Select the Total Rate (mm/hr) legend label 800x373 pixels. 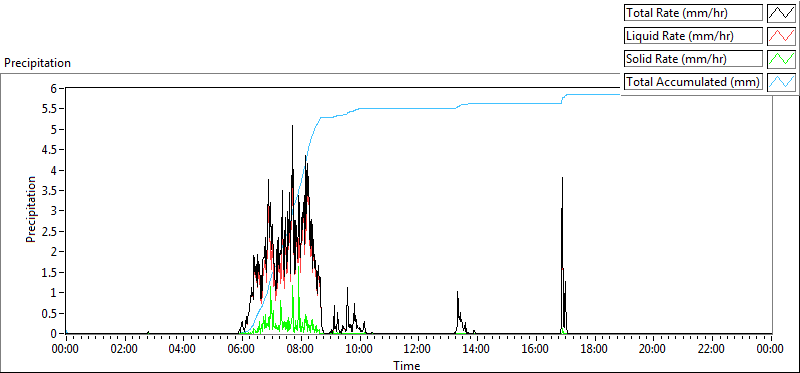tap(693, 13)
